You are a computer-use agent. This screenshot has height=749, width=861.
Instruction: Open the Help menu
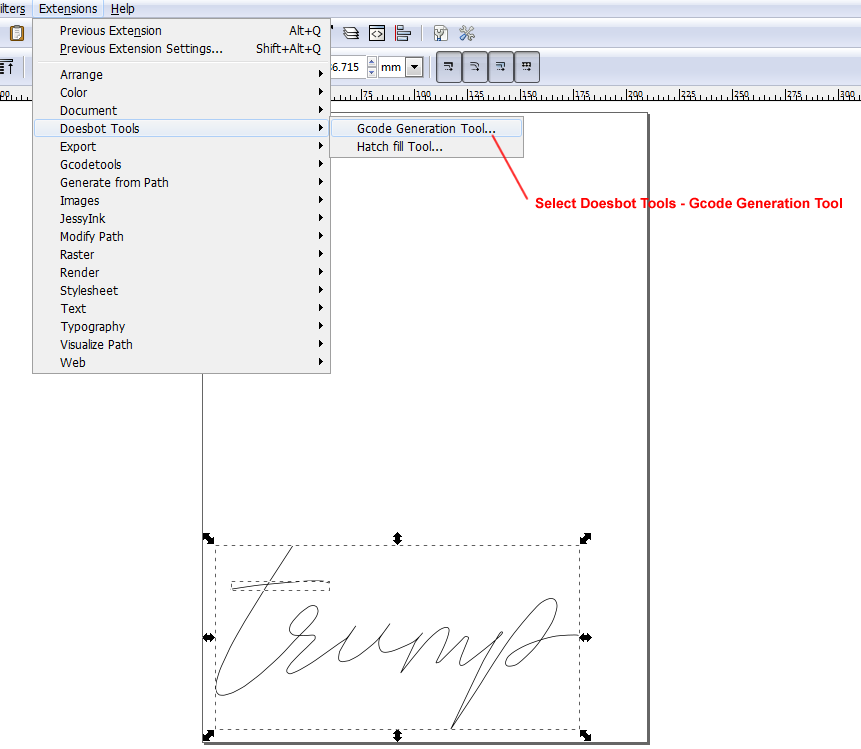[x=122, y=9]
